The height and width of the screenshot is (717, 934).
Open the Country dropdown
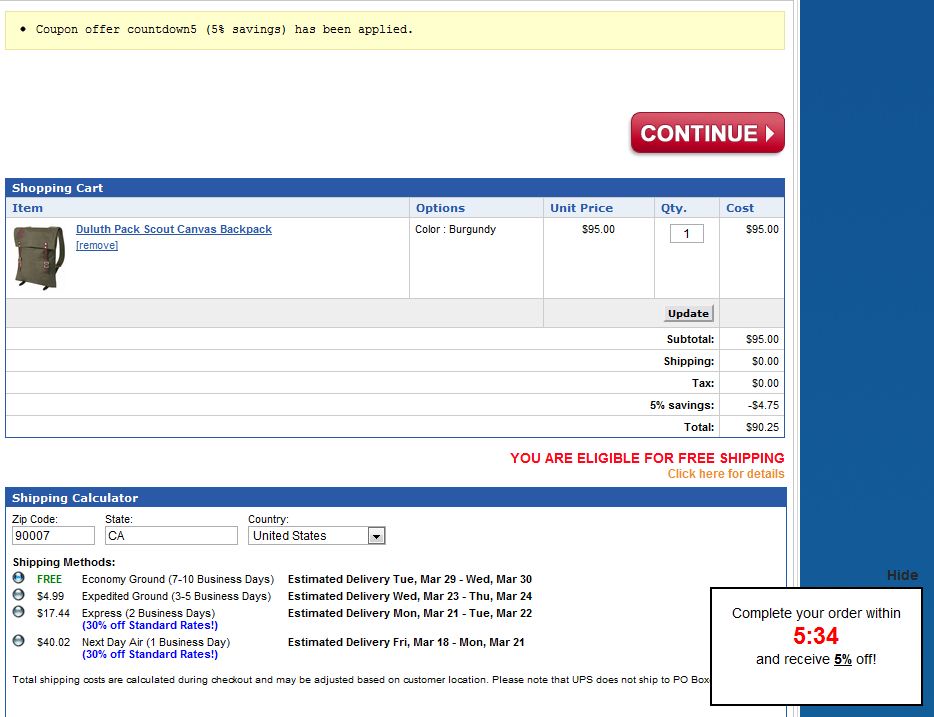[x=316, y=535]
